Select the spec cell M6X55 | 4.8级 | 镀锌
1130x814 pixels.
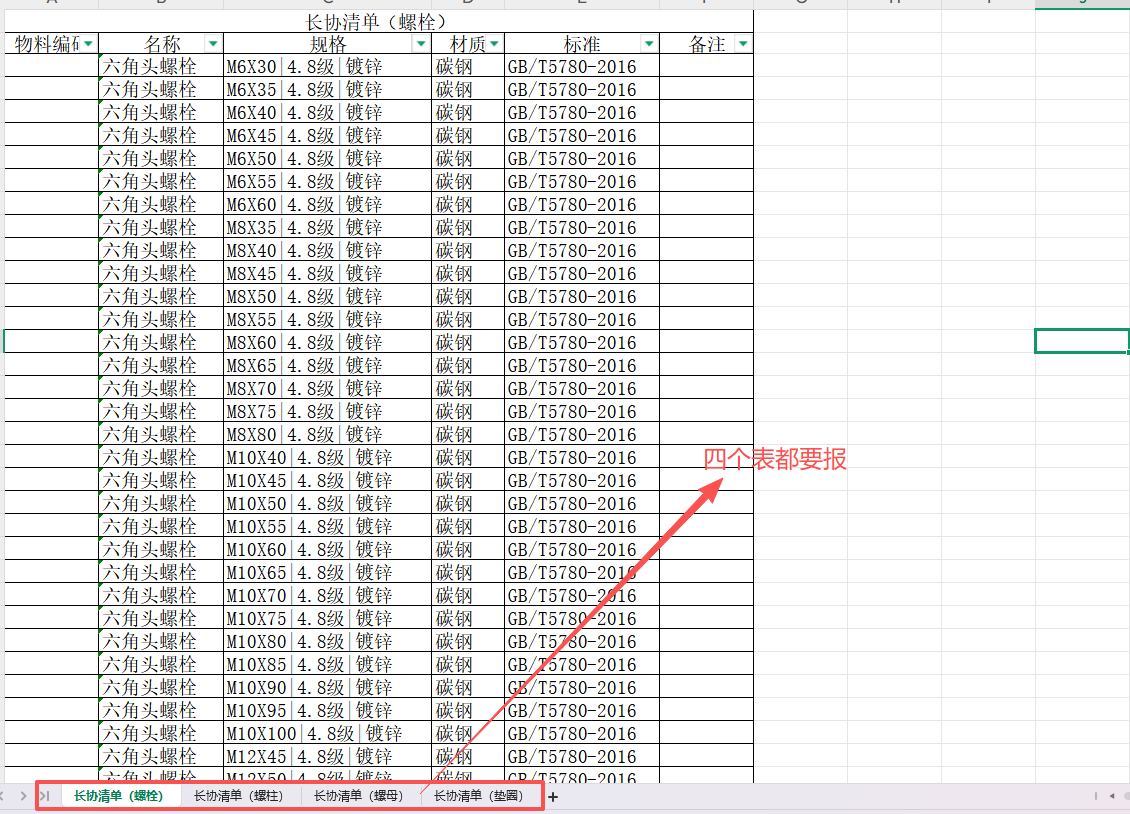click(x=327, y=182)
